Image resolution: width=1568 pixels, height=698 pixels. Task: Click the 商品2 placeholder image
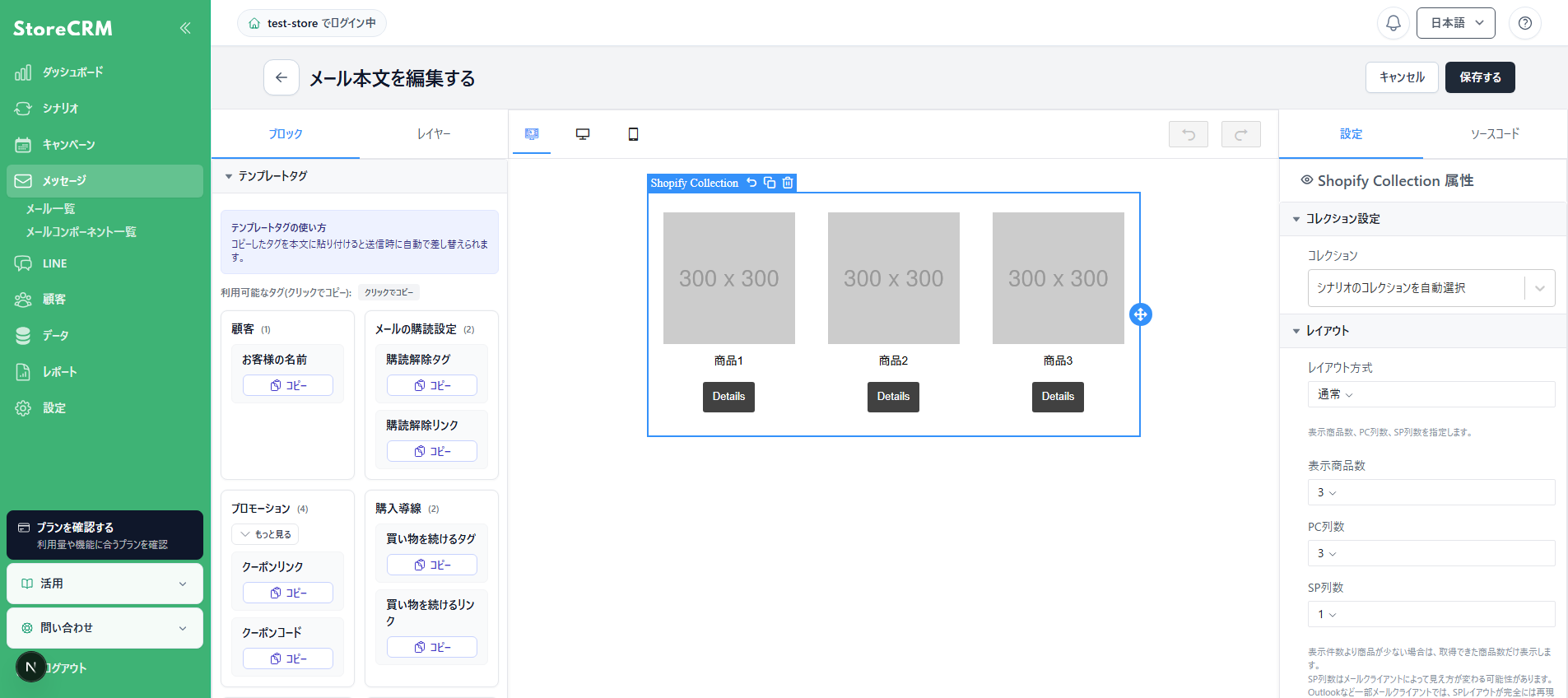[894, 278]
